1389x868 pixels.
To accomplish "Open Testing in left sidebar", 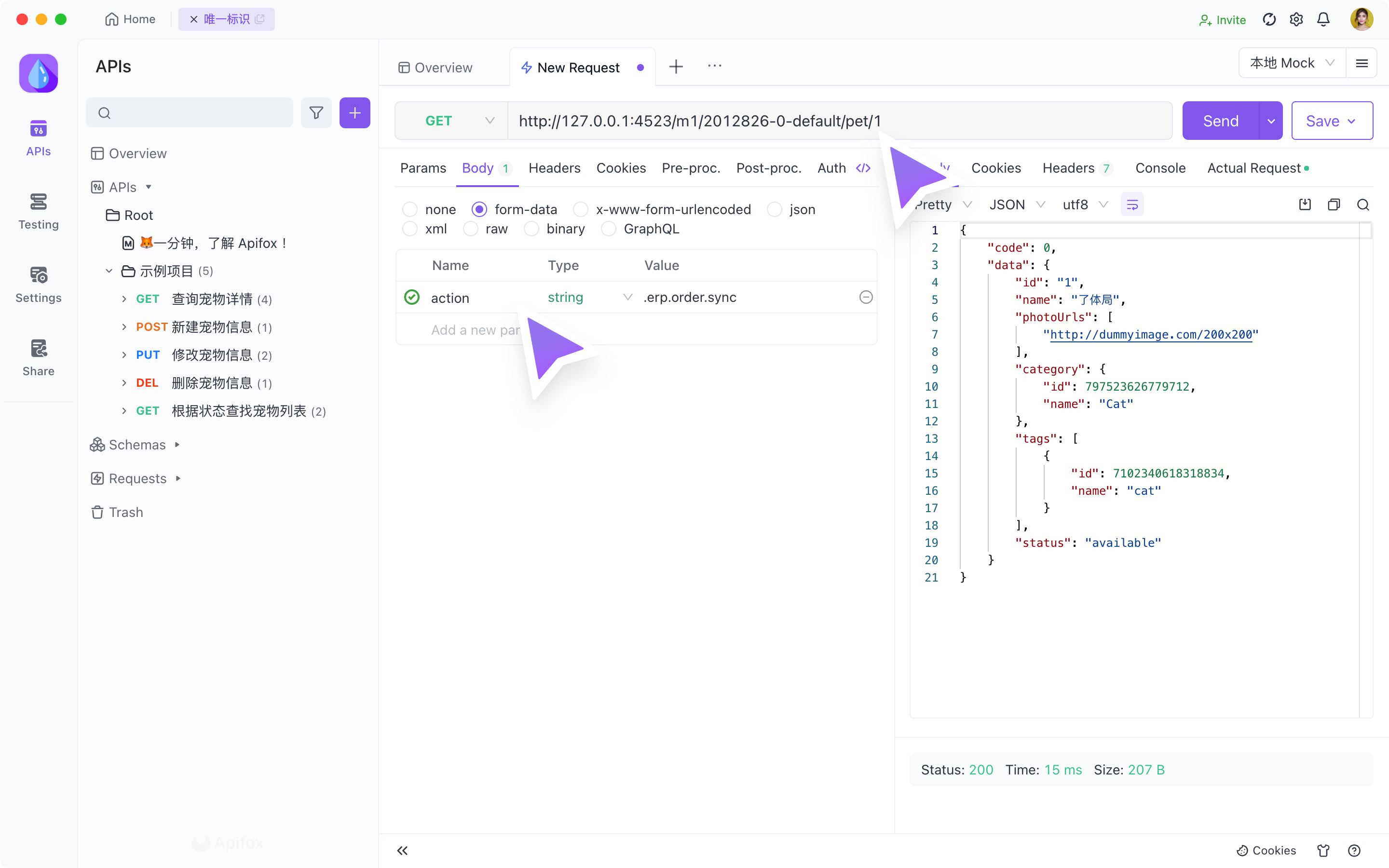I will tap(39, 211).
